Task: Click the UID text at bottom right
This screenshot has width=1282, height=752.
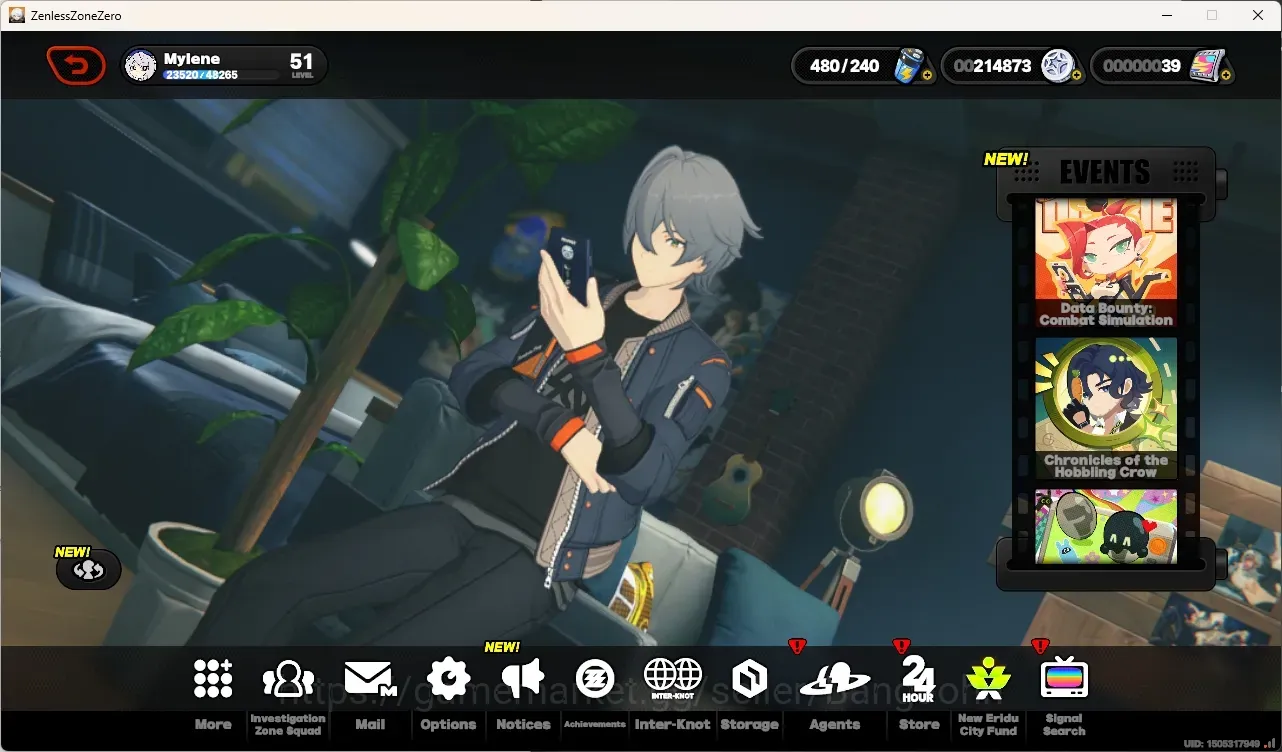Action: [x=1222, y=744]
